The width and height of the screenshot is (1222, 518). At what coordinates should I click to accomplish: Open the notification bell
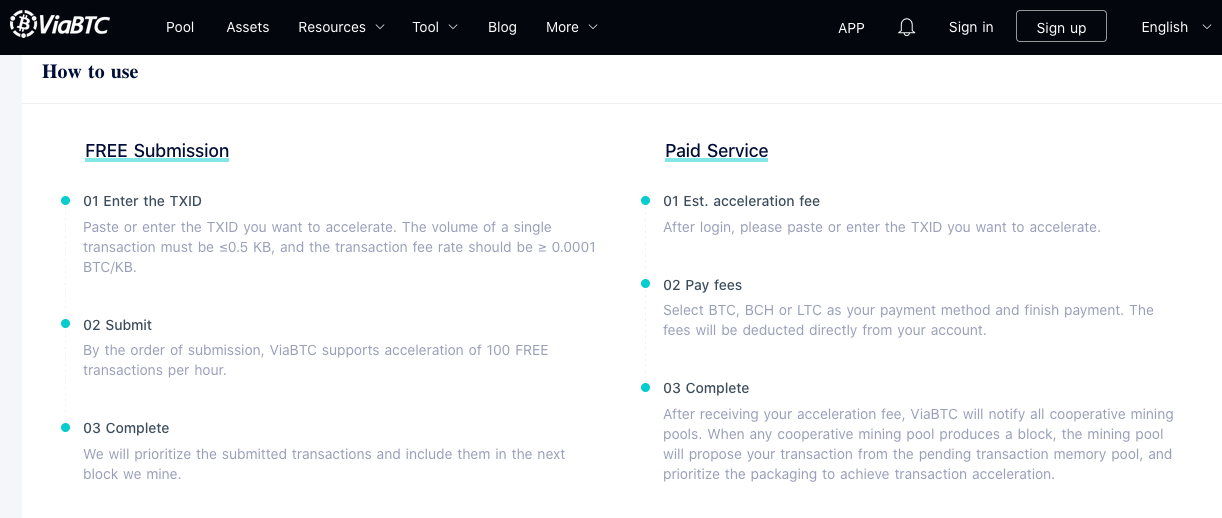907,27
